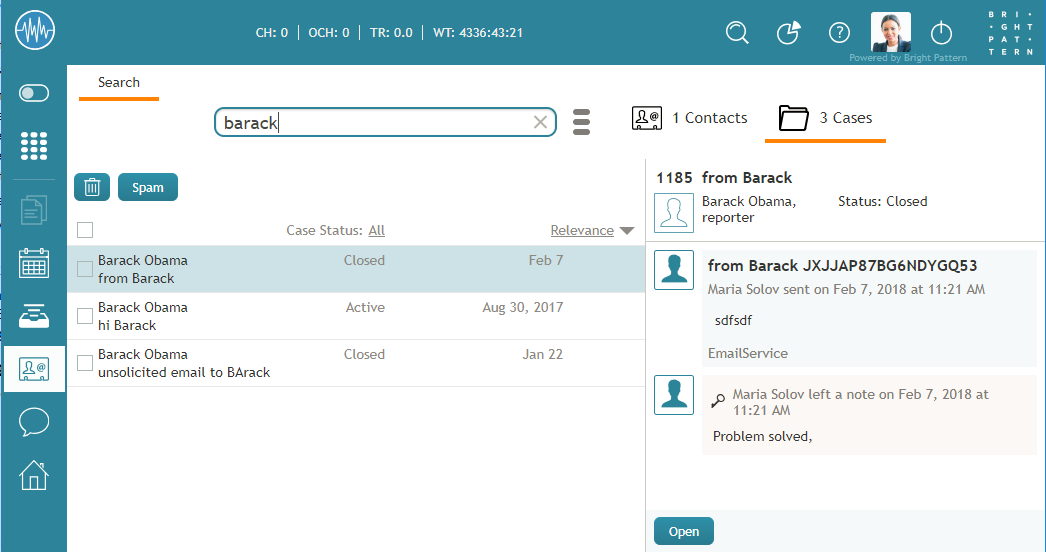Viewport: 1046px width, 552px height.
Task: Click the dial pad icon in sidebar
Action: pos(34,146)
